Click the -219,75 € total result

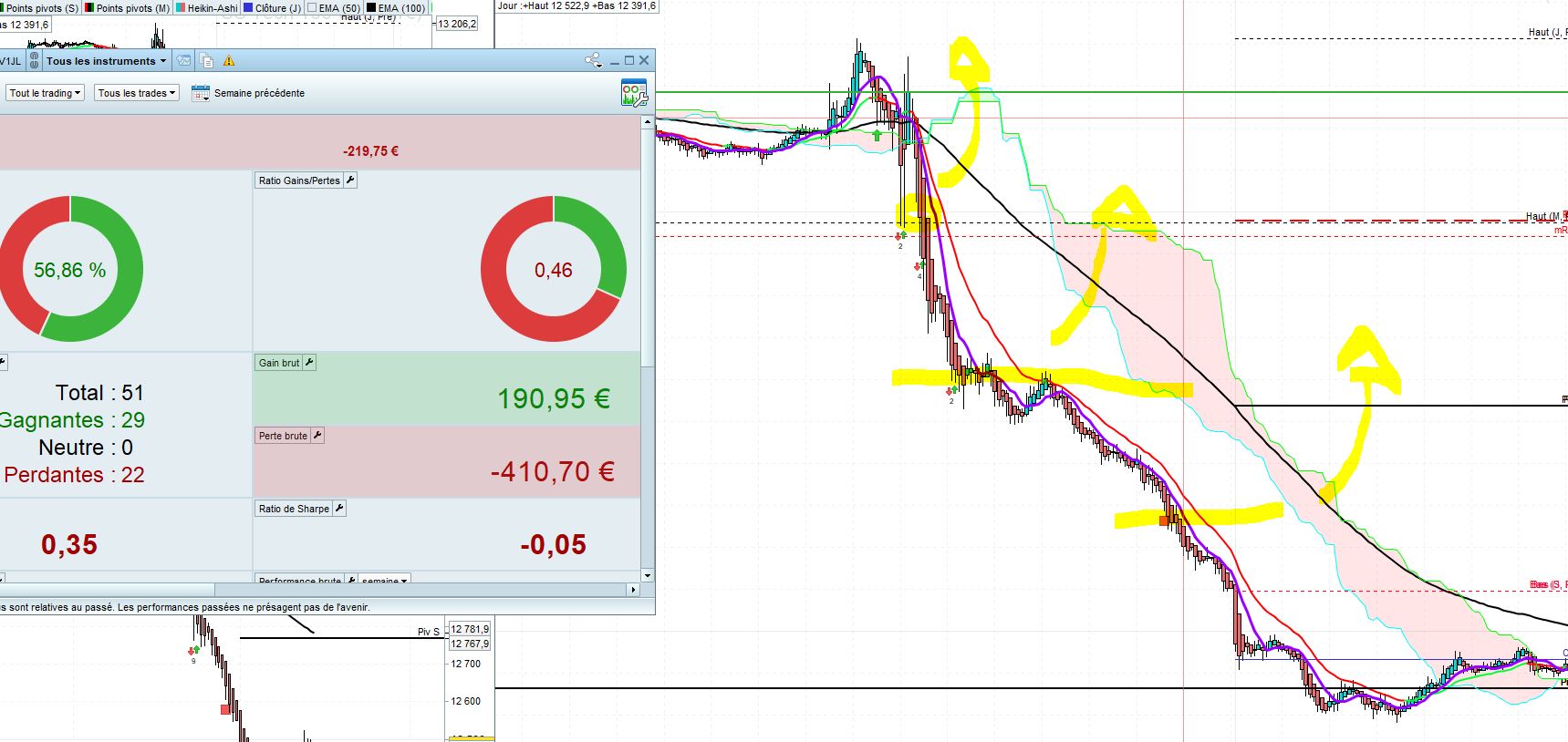point(370,151)
